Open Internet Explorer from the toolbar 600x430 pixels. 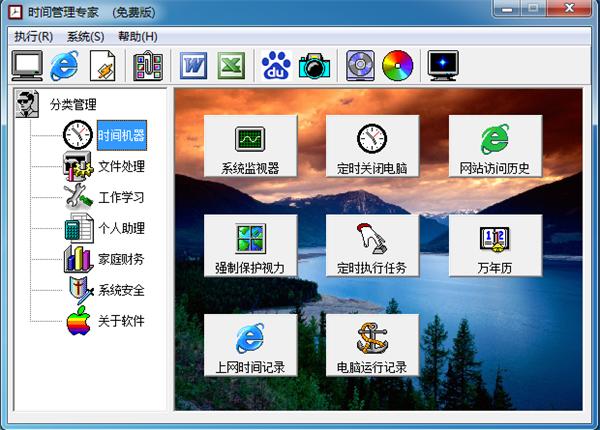[x=65, y=66]
